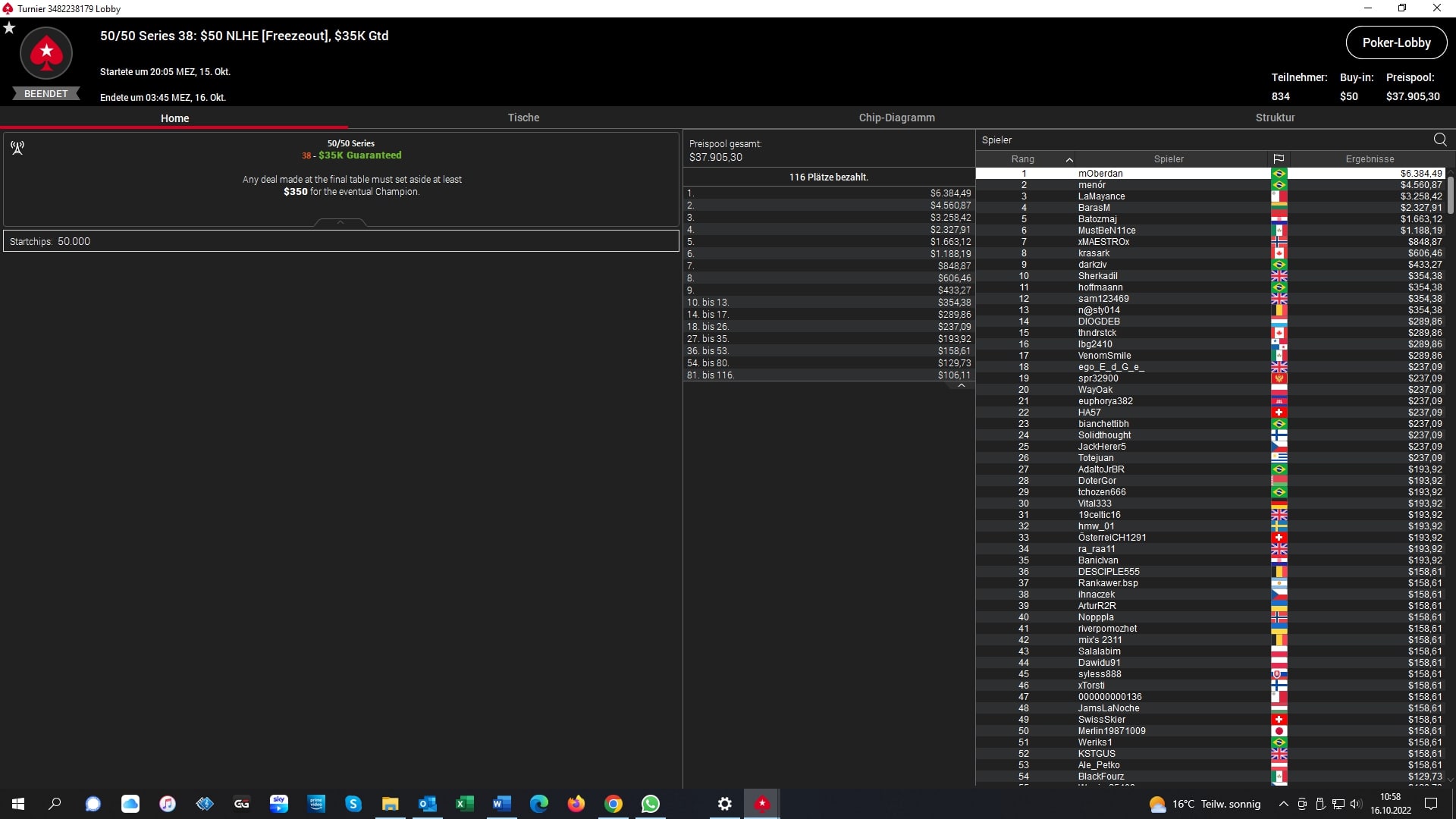Screen dimensions: 1456x819
Task: Open WhatsApp from the taskbar
Action: click(651, 804)
